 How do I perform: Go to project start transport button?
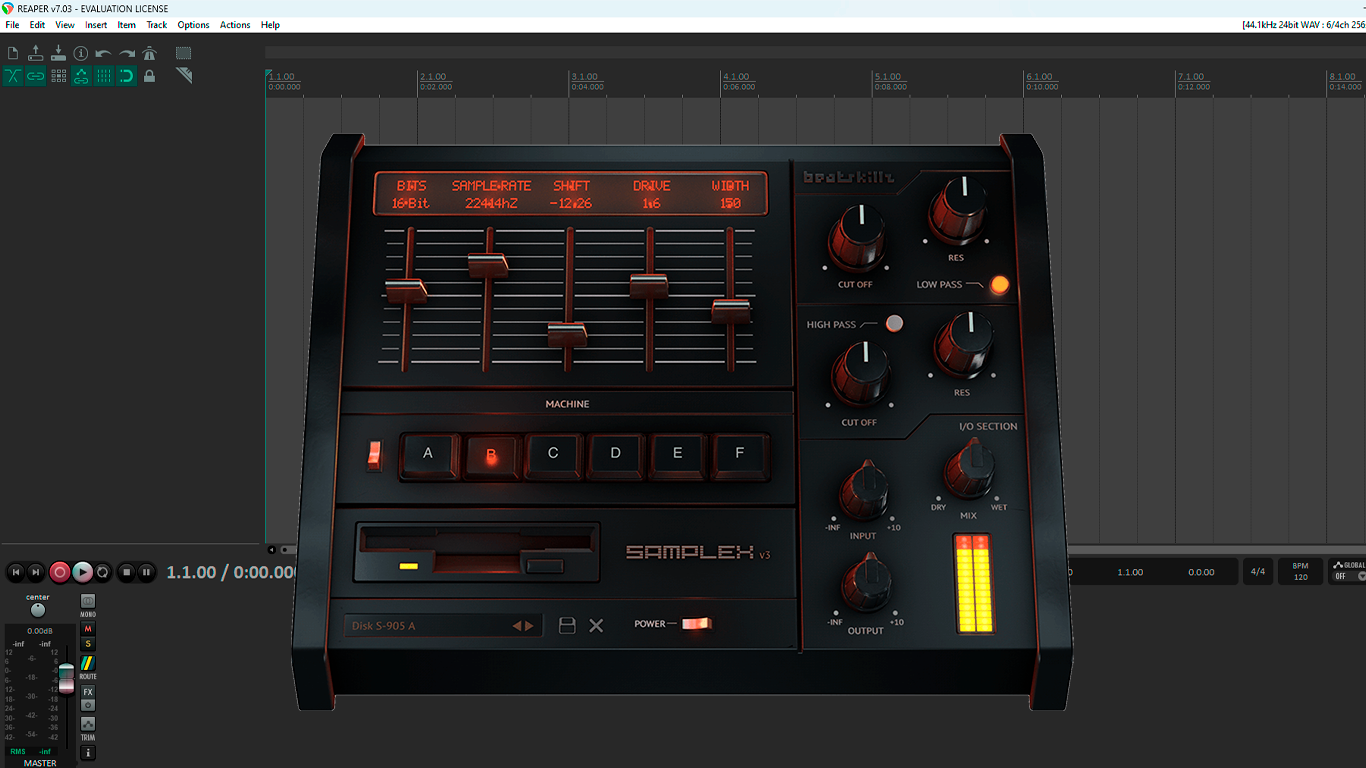[x=15, y=572]
